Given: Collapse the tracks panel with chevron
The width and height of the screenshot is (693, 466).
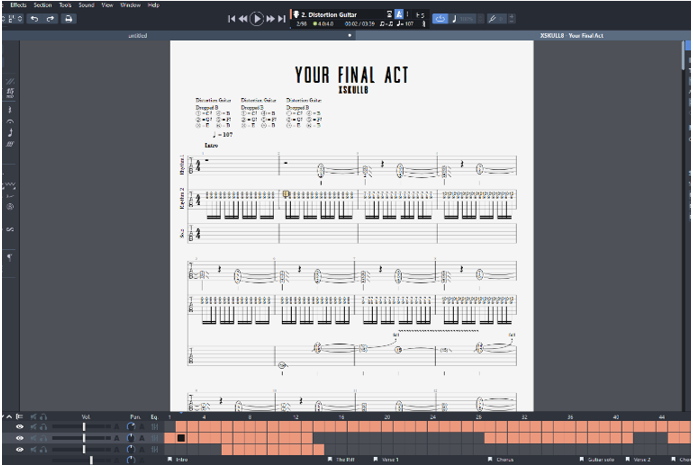Looking at the screenshot, I should 9,416.
